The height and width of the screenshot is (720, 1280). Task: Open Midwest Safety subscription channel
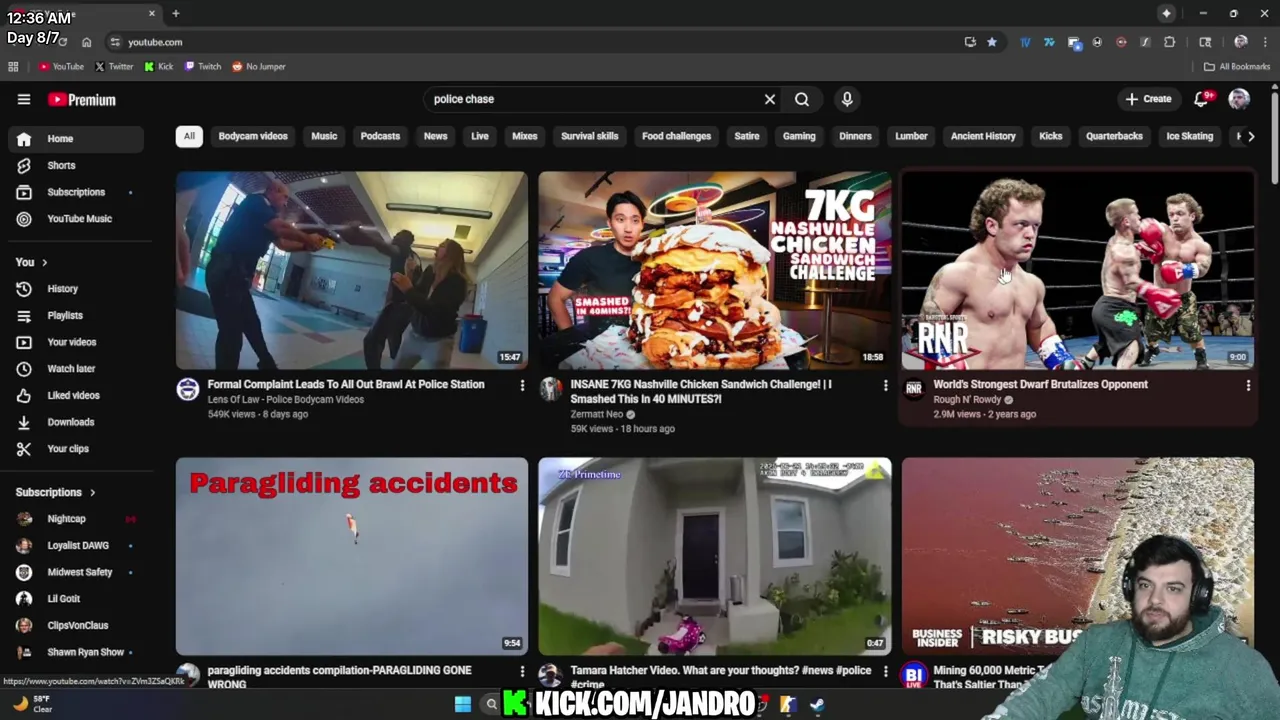pos(76,572)
